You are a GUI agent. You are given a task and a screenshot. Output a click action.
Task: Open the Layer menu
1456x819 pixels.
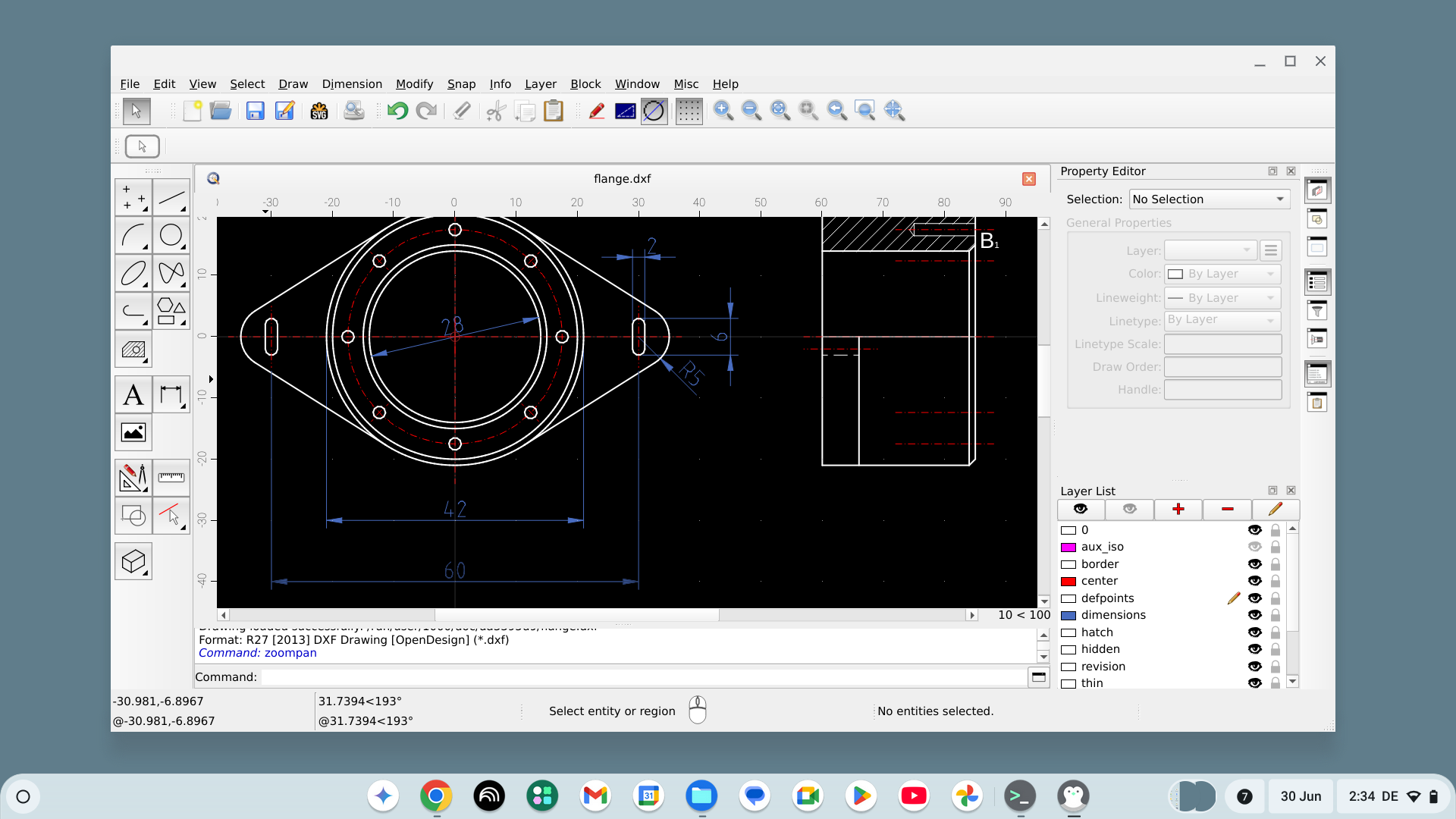click(x=540, y=84)
